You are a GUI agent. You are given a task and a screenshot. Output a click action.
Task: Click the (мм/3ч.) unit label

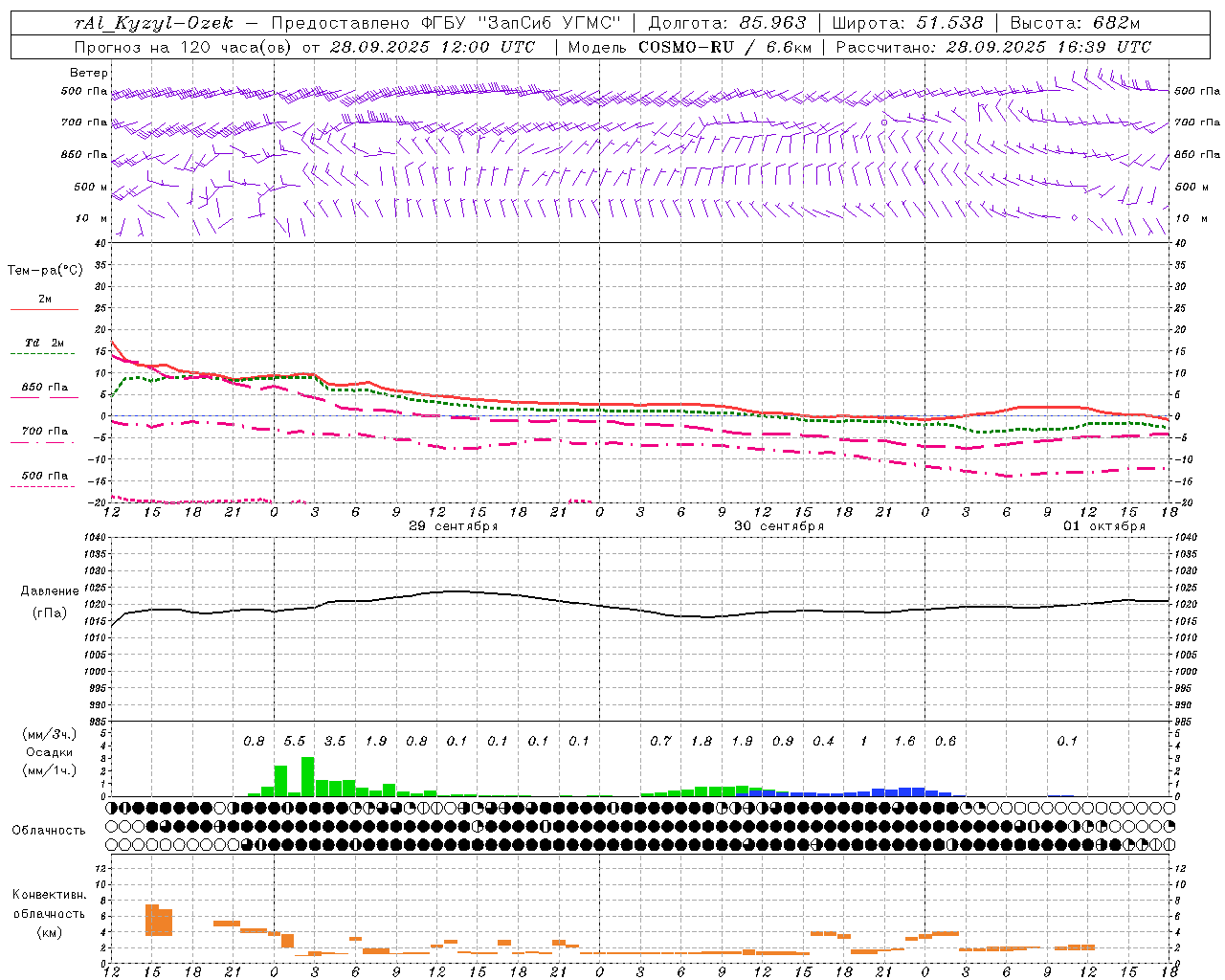click(x=50, y=734)
